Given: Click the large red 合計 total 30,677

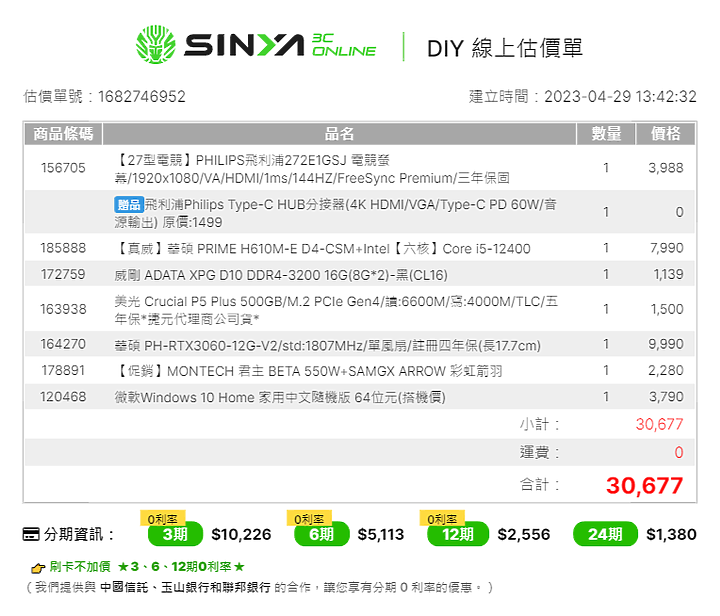Looking at the screenshot, I should 645,486.
